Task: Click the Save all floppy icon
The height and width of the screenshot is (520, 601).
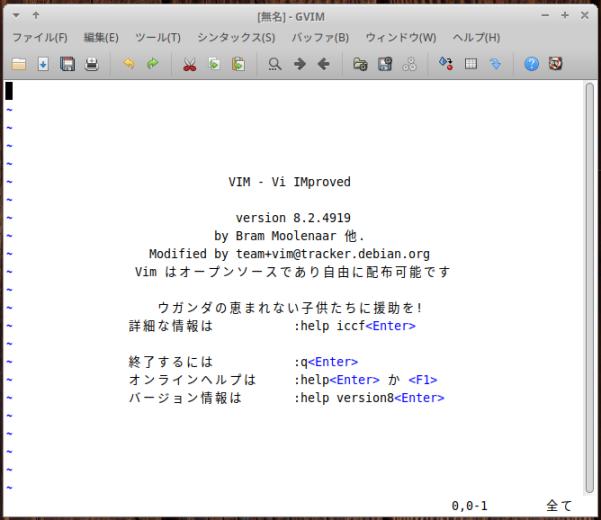Action: tap(67, 64)
